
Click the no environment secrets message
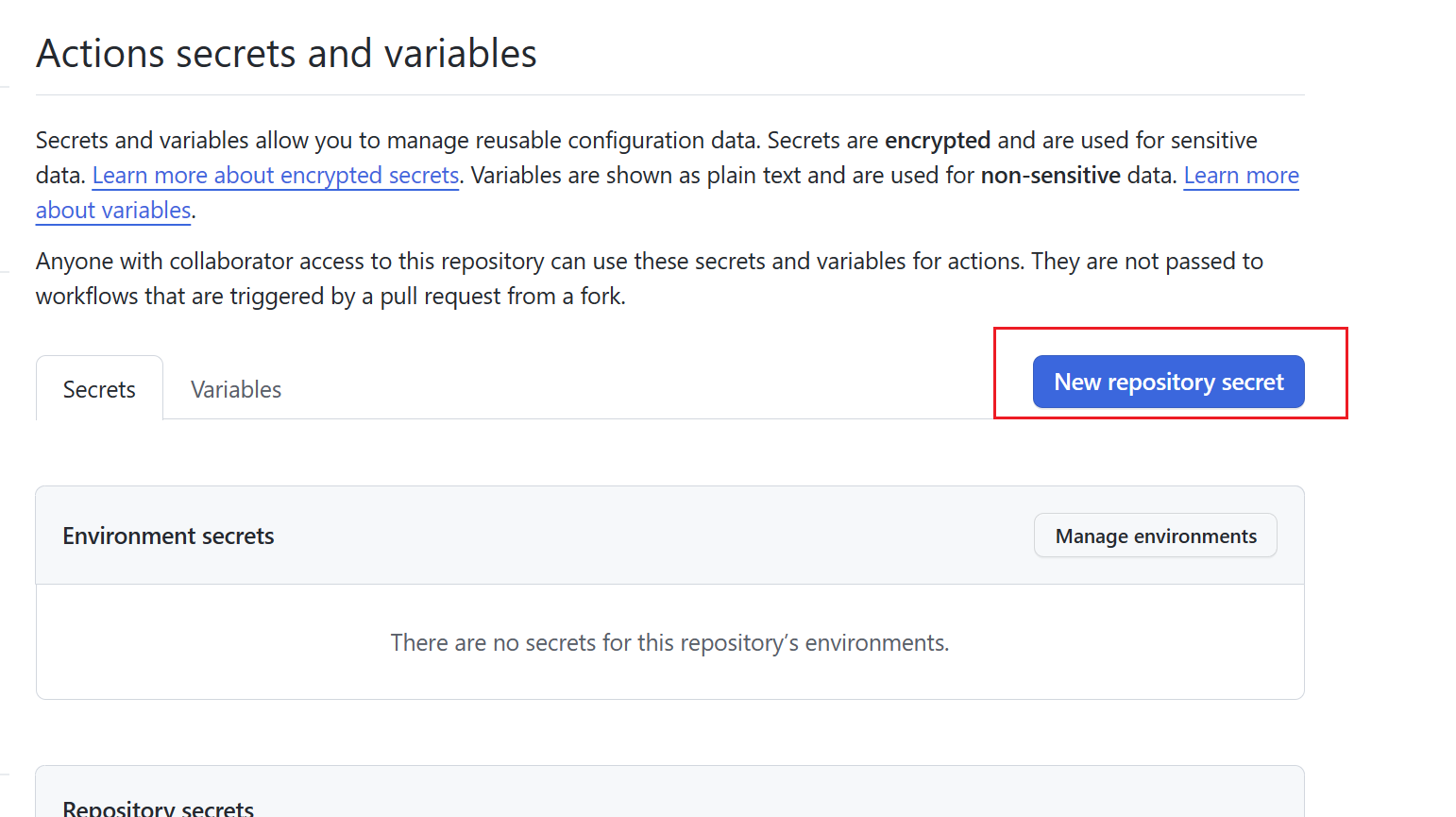click(669, 643)
